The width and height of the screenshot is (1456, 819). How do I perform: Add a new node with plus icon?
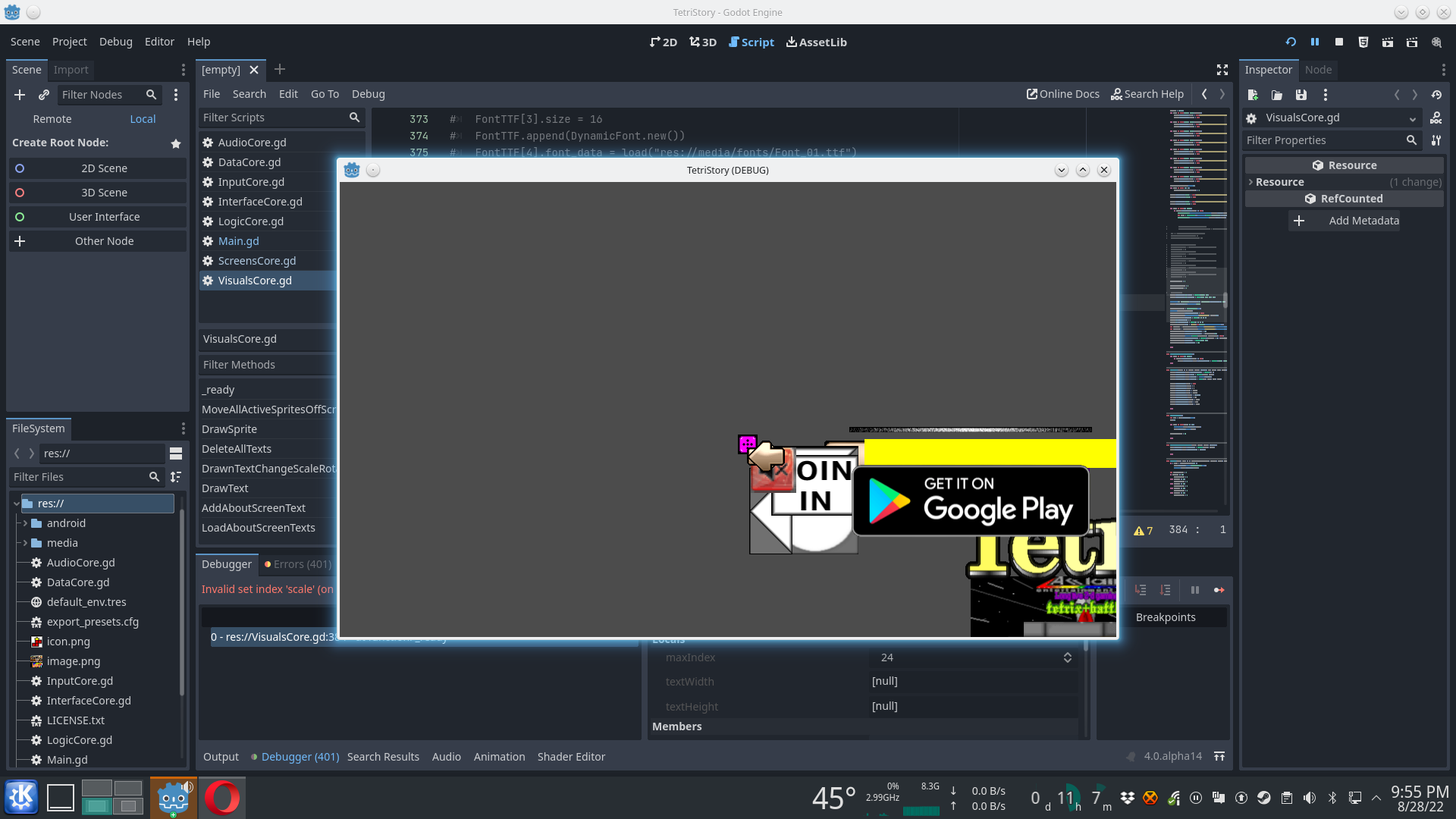(20, 95)
